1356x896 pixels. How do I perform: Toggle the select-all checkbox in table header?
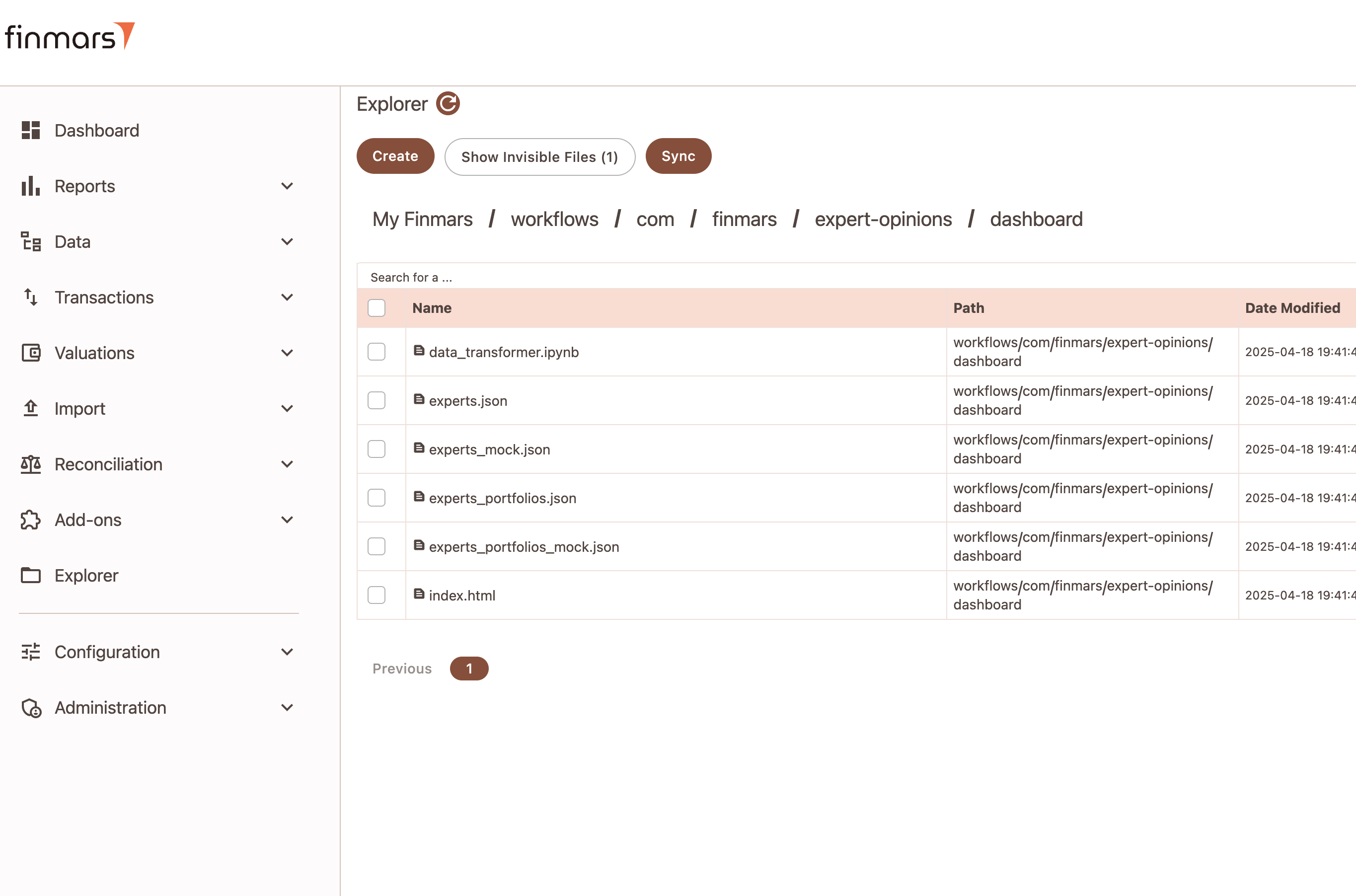[376, 308]
